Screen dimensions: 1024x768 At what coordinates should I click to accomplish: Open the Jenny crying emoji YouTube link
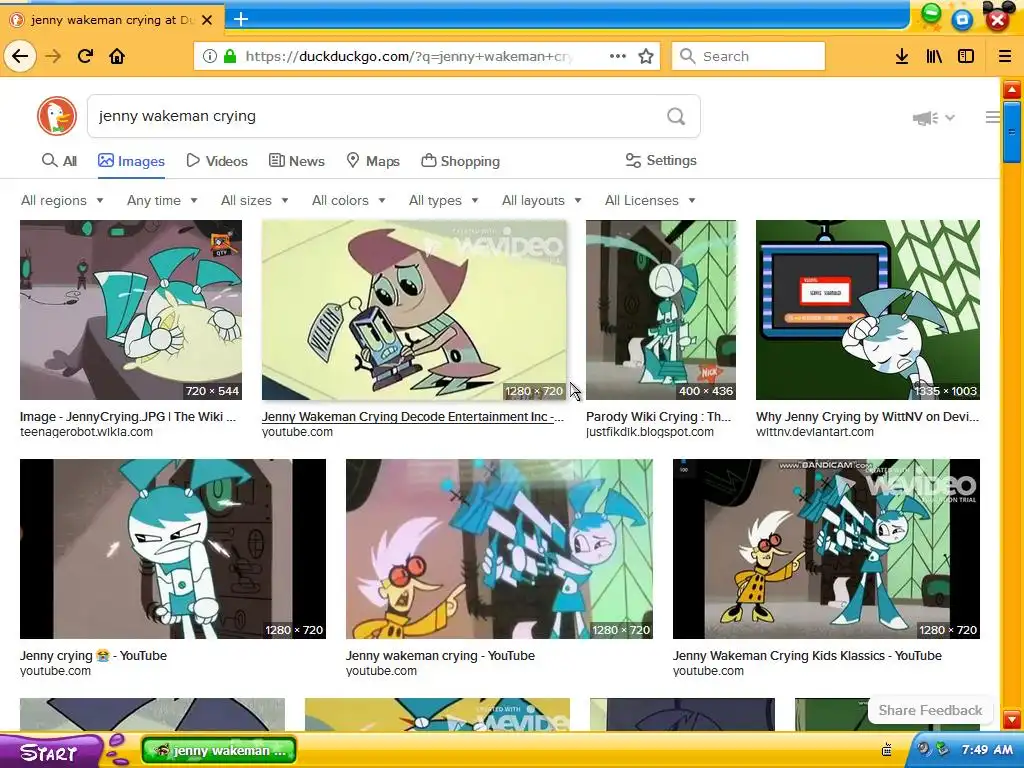pyautogui.click(x=93, y=656)
